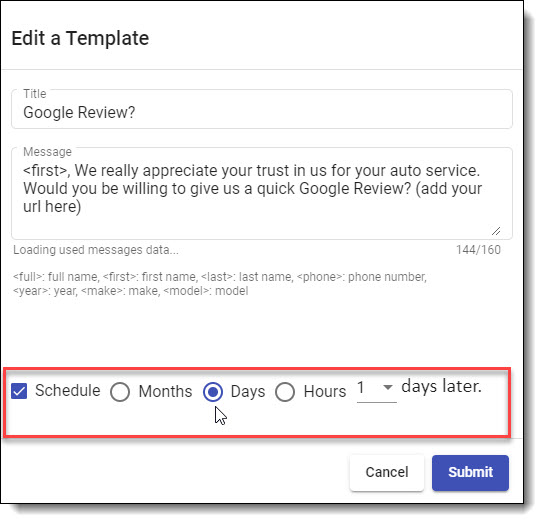Click the Loading used messages data text
Viewport: 544px width, 524px height.
click(96, 250)
